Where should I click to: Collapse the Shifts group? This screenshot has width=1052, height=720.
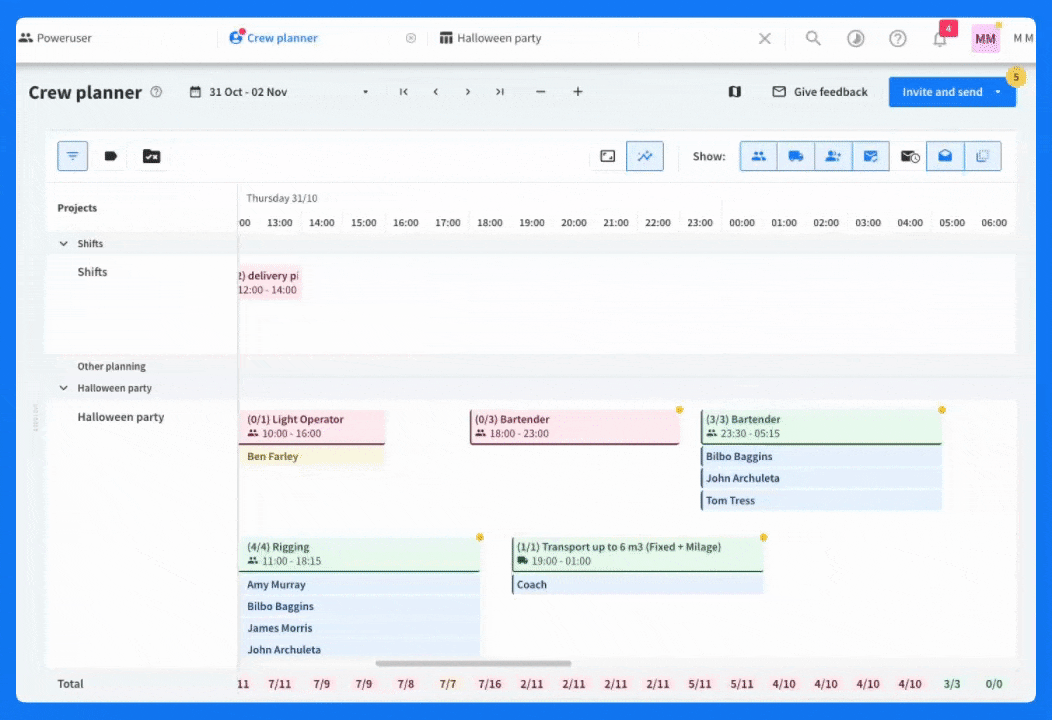pyautogui.click(x=64, y=244)
